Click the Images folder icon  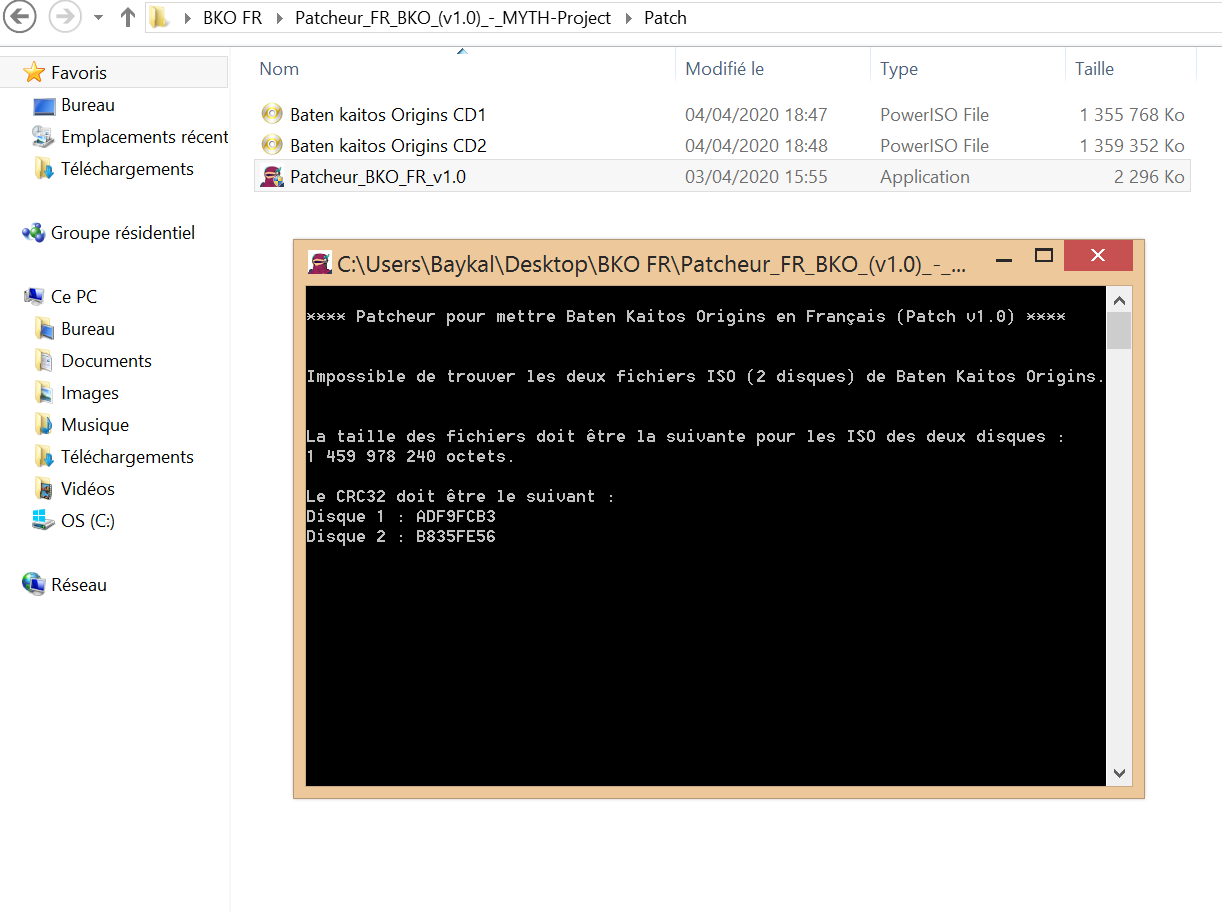(44, 393)
